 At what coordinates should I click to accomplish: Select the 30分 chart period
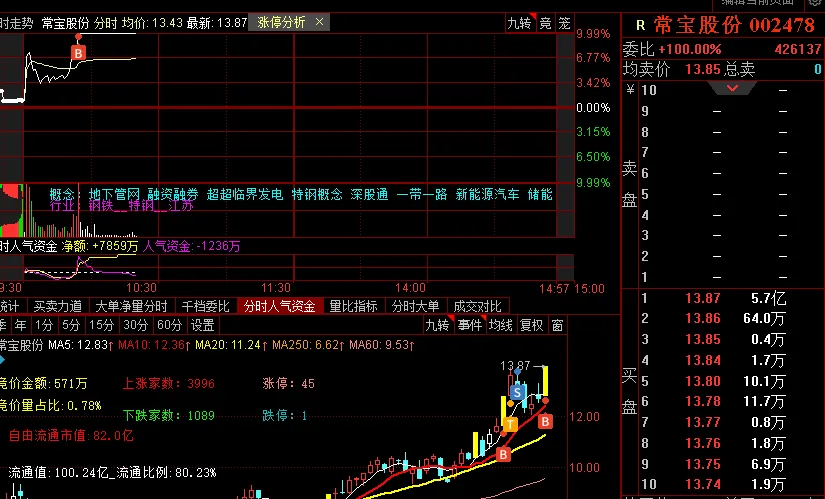136,325
